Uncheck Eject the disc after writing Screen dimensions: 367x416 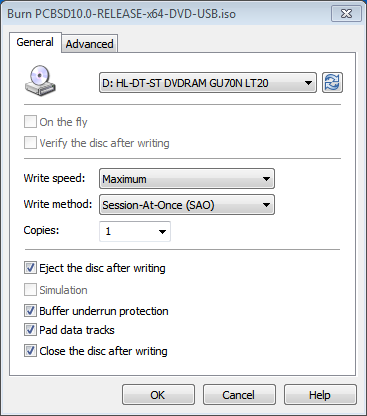click(30, 268)
